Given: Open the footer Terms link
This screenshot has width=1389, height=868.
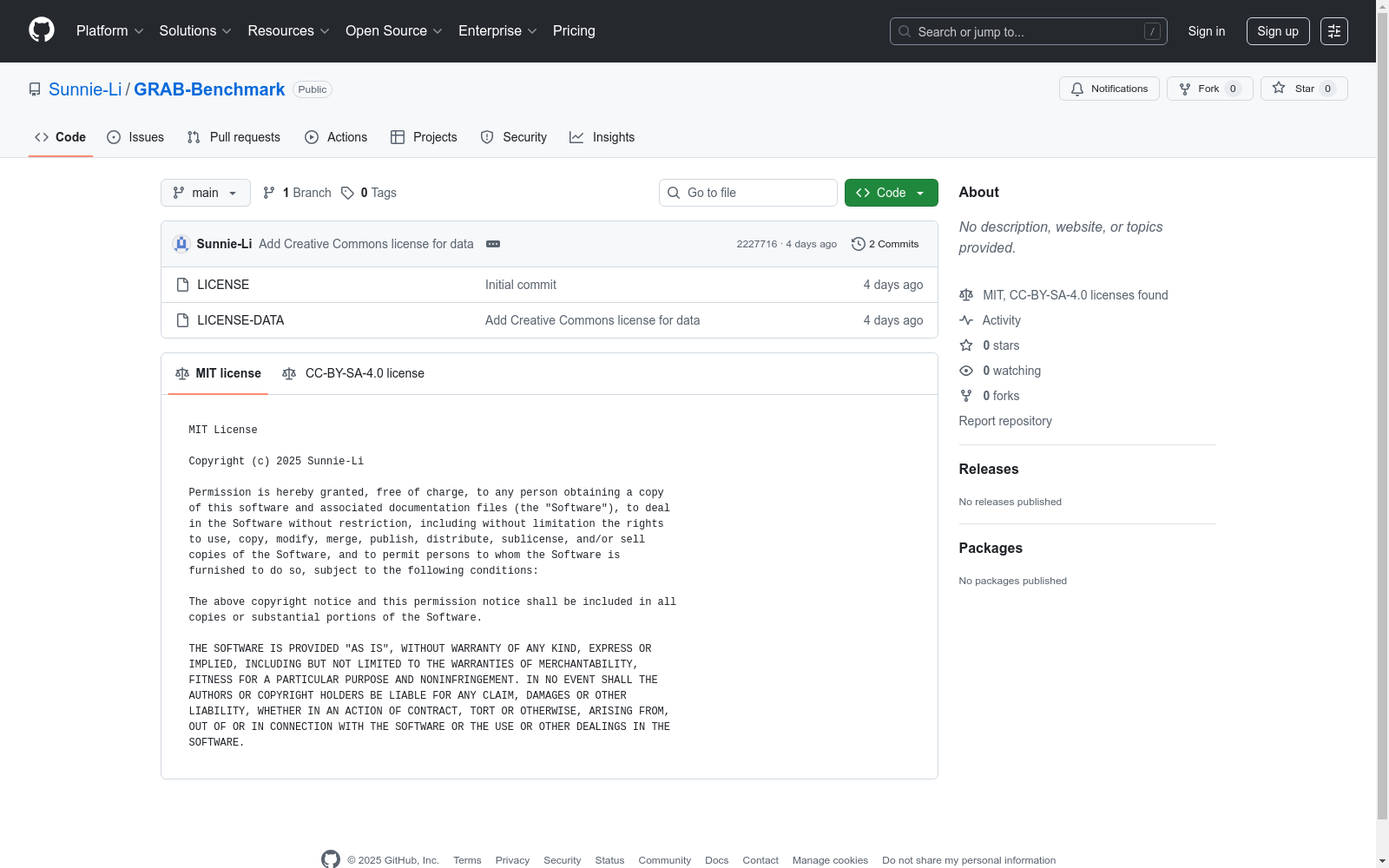Looking at the screenshot, I should [467, 860].
